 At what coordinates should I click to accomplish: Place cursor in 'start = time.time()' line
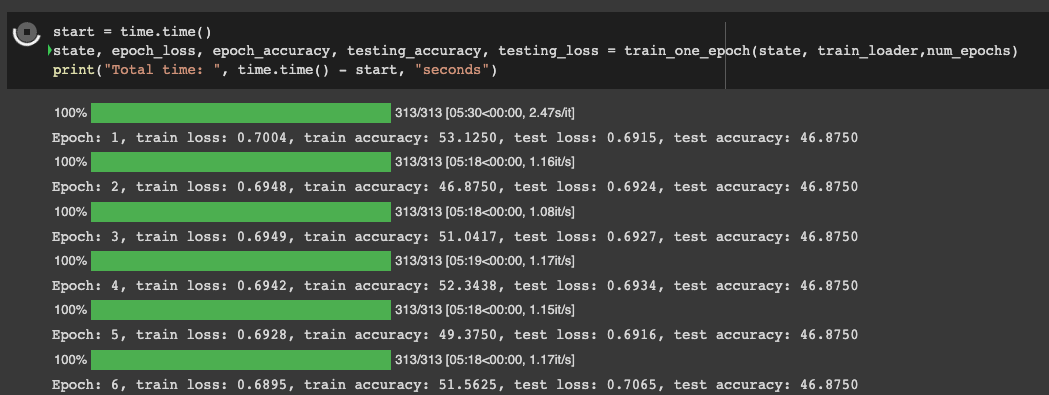click(x=132, y=31)
